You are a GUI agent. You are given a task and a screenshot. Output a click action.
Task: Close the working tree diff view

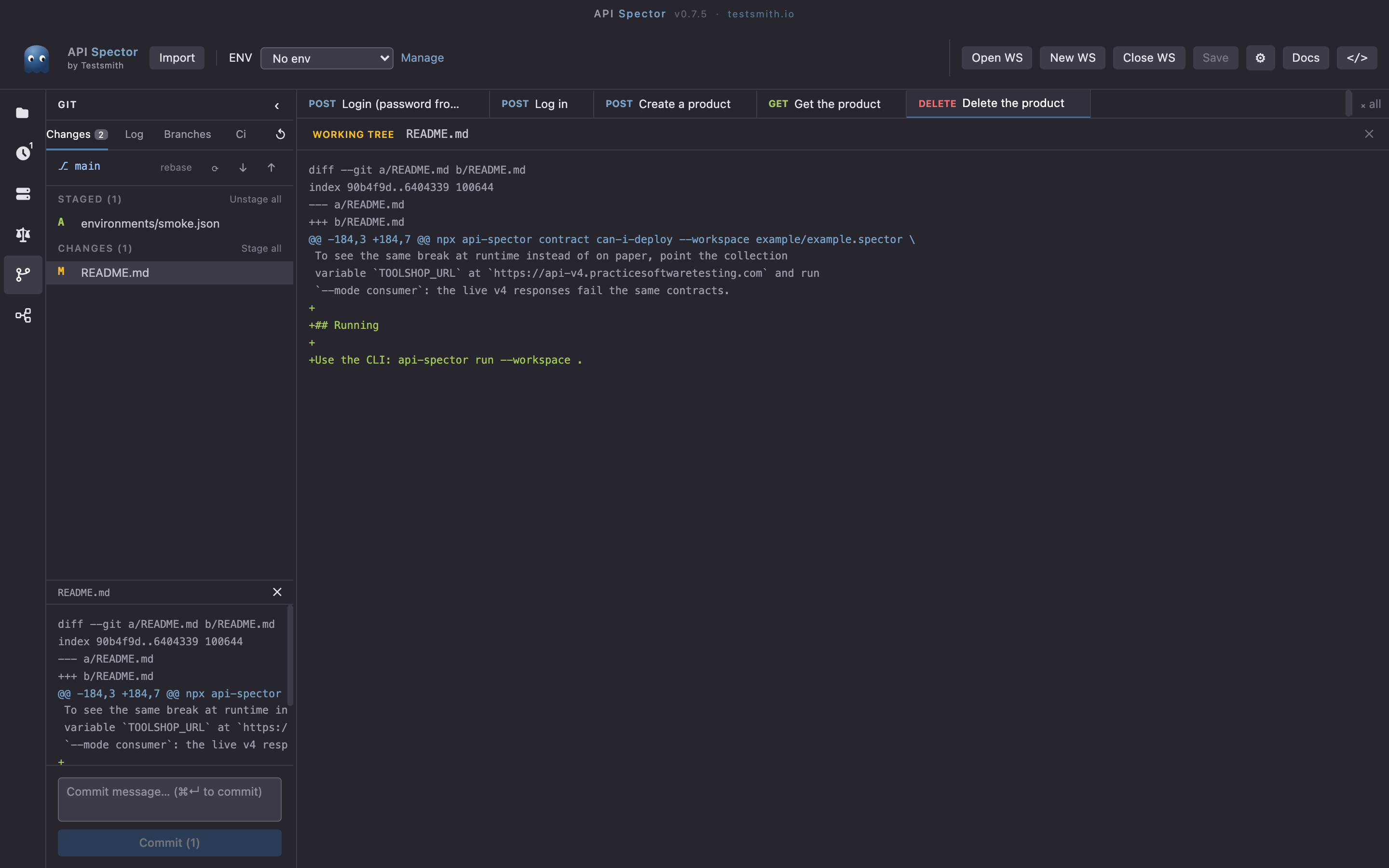[x=1369, y=134]
